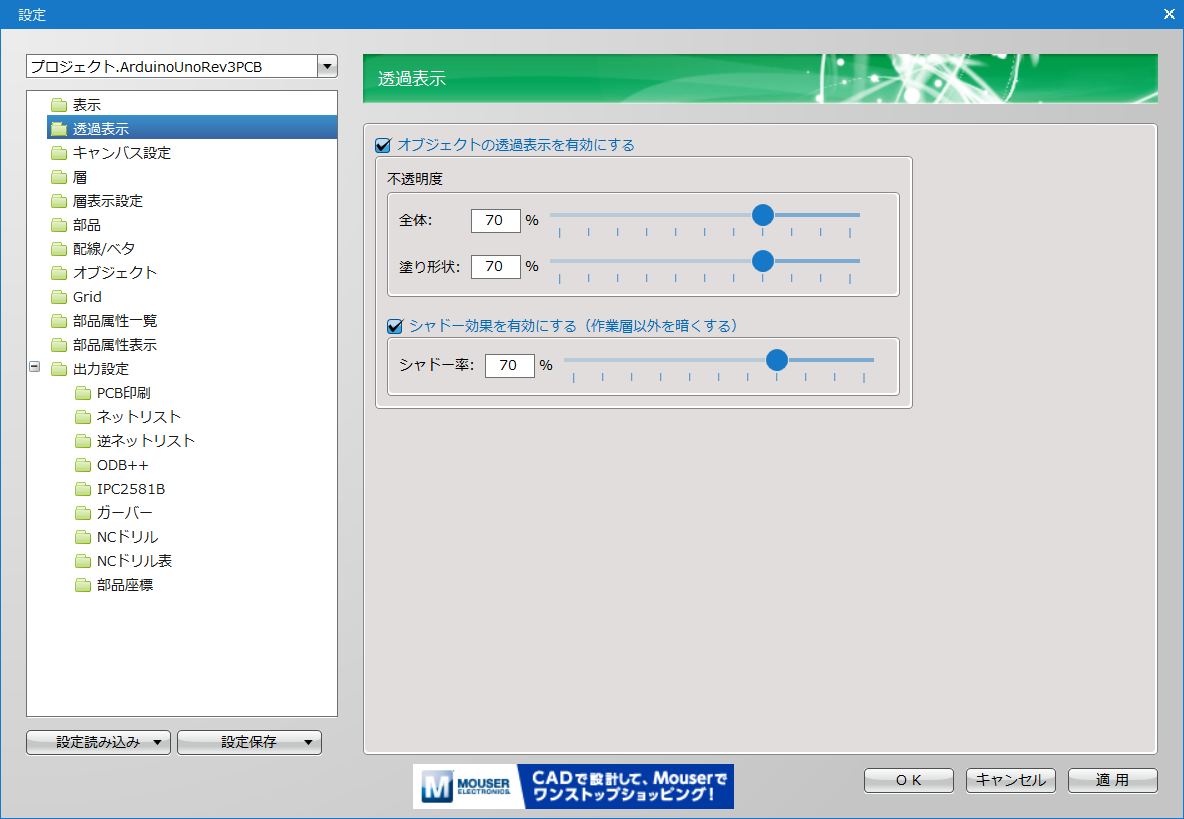Click the folder icon next to ガーバー
Screen dimensions: 1184x819
(82, 513)
